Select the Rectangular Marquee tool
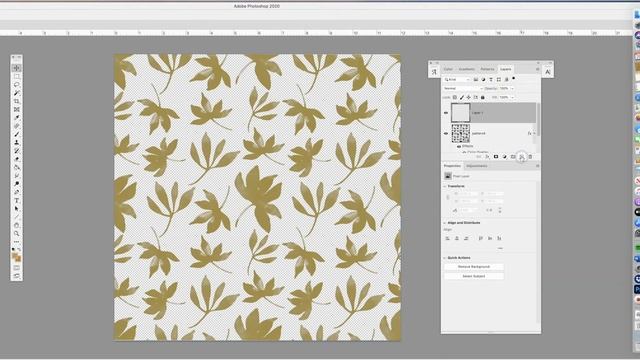Screen dimensions: 640x360 tap(17, 76)
